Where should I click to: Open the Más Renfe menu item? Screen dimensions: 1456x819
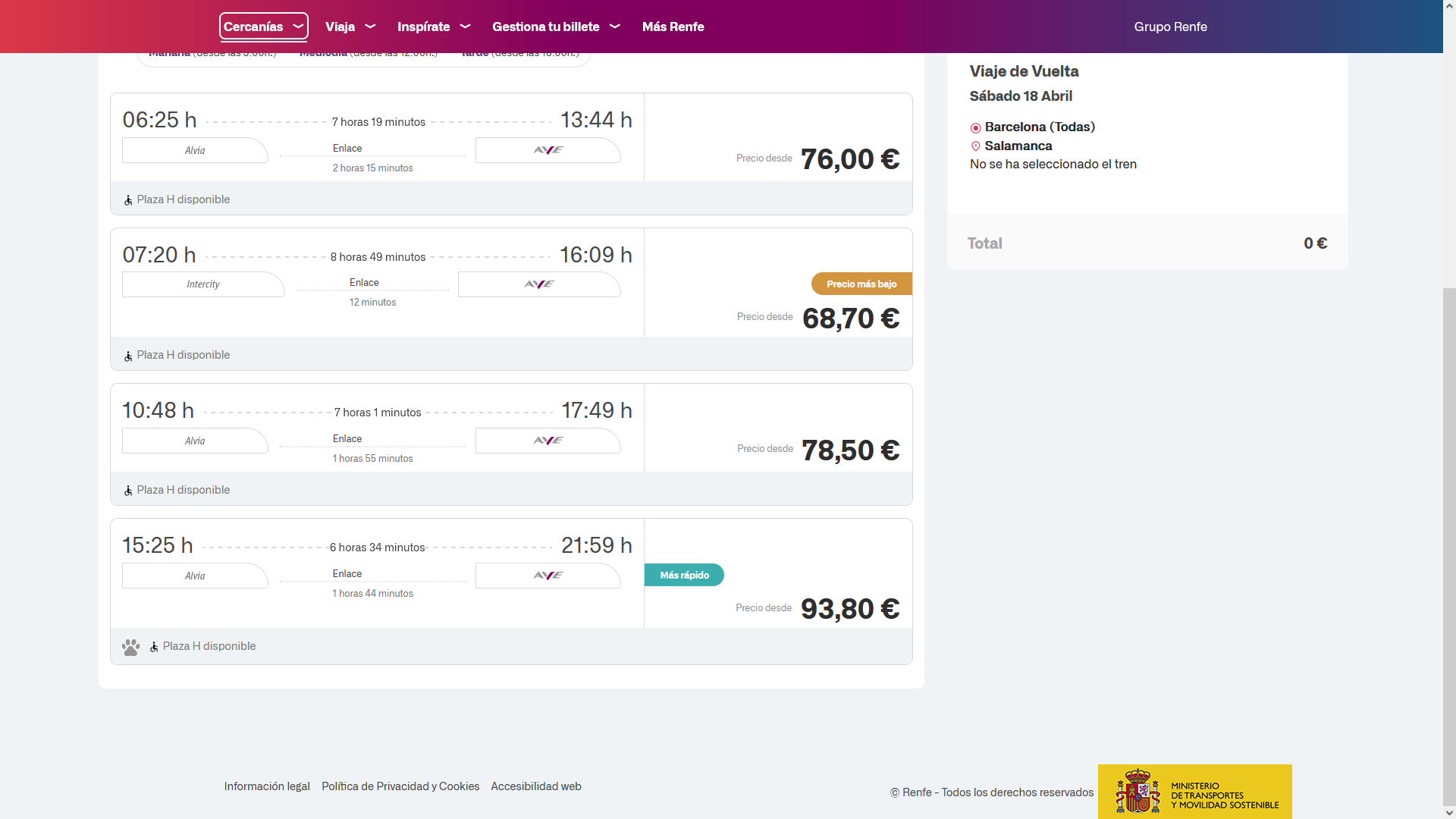pyautogui.click(x=673, y=27)
